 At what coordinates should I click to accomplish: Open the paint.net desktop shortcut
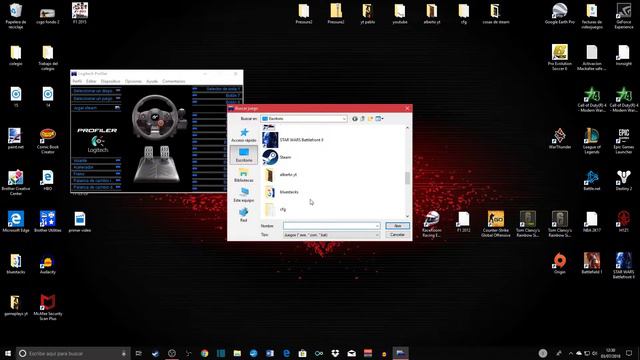16,139
